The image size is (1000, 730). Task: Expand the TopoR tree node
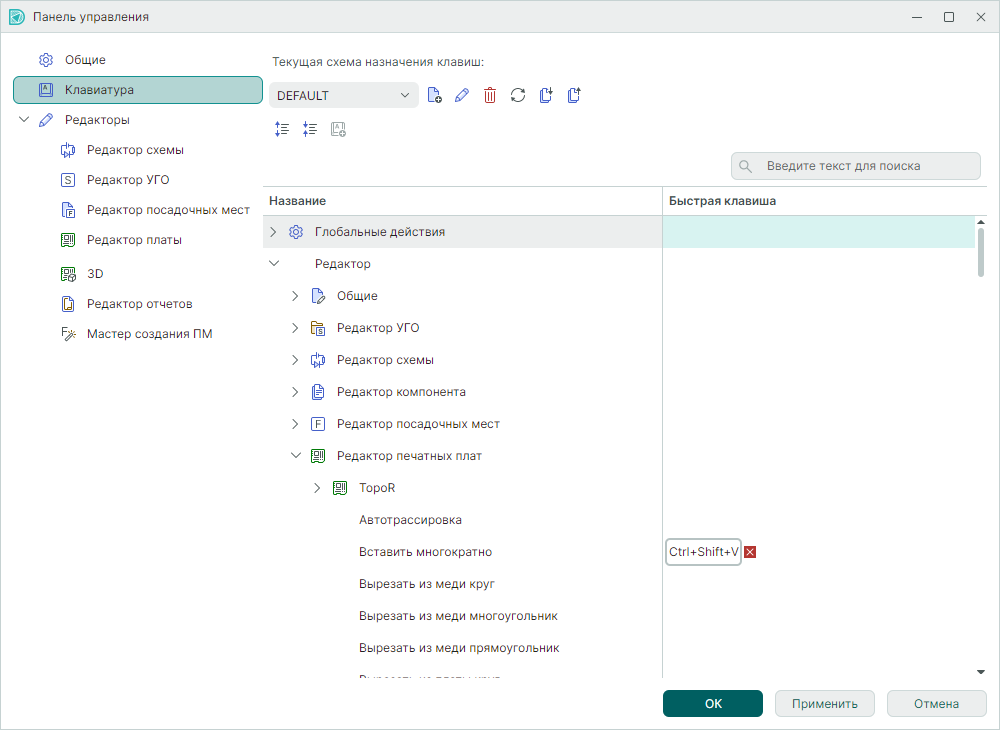(x=317, y=488)
